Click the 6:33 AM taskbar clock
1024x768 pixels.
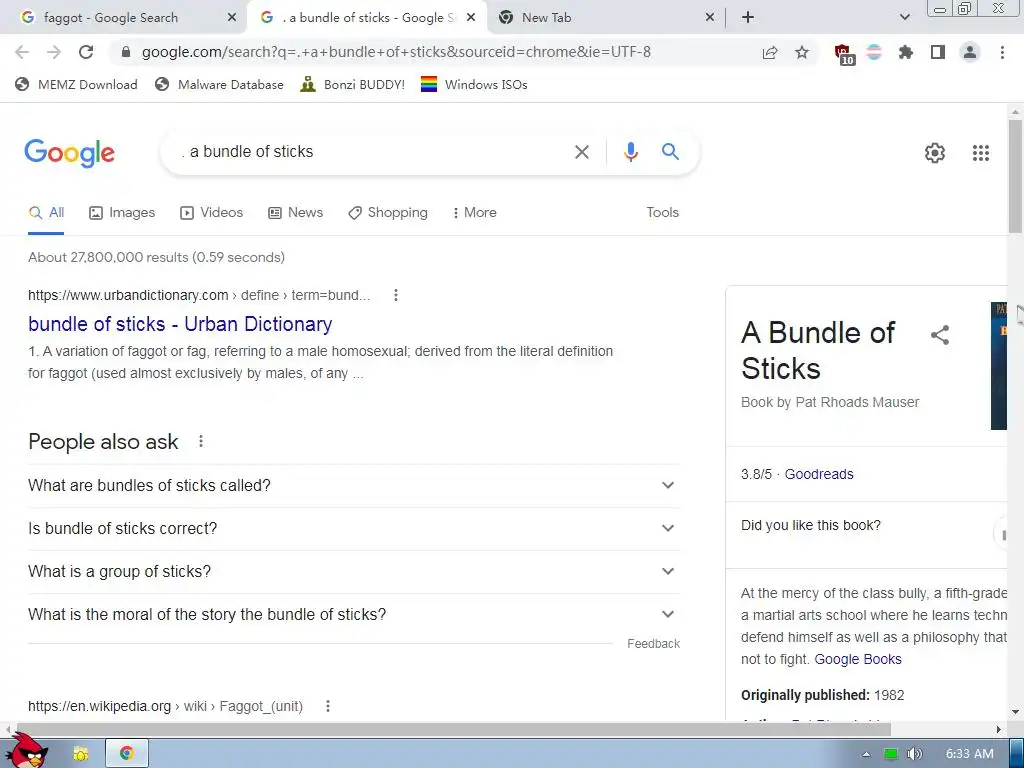click(x=970, y=754)
